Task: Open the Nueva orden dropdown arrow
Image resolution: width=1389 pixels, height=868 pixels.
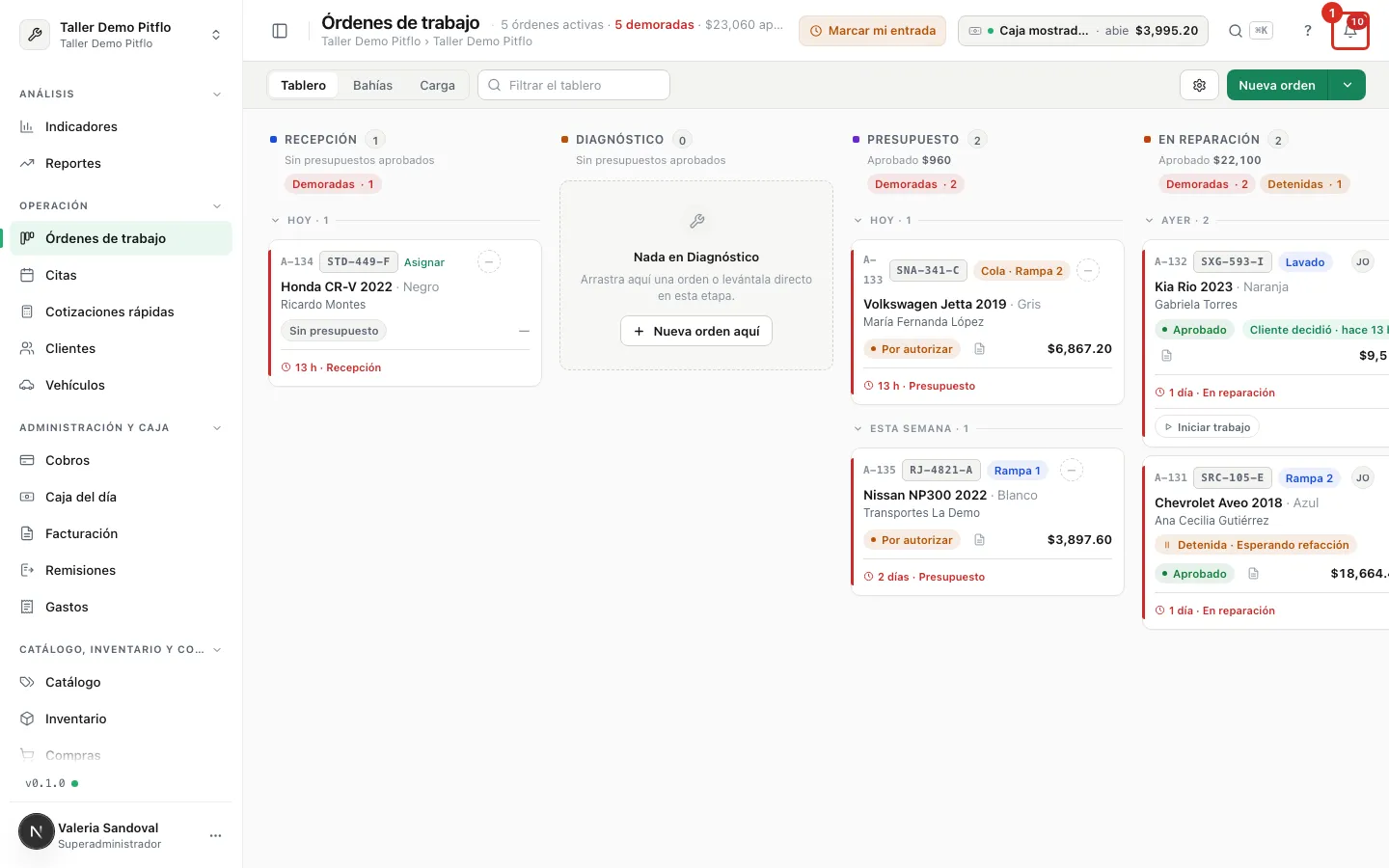Action: [1348, 85]
